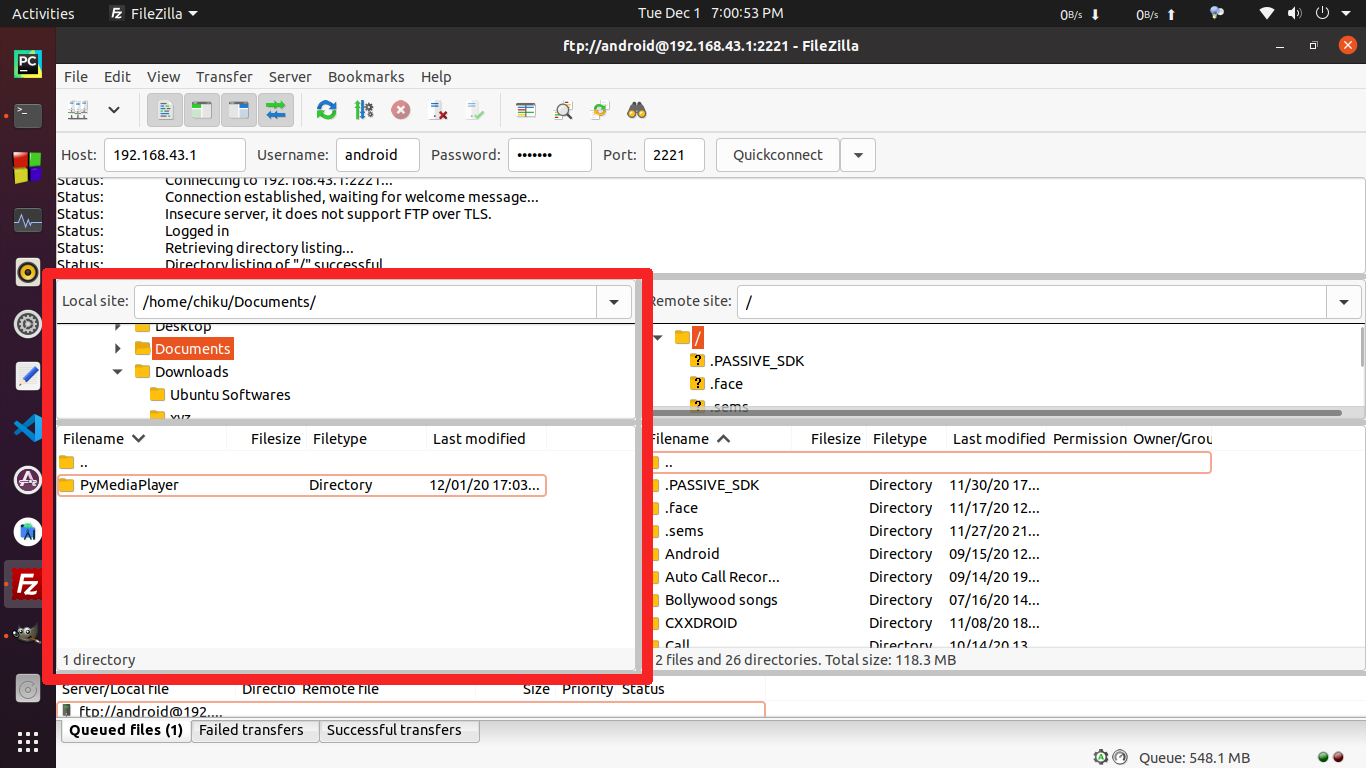Open the File menu
This screenshot has width=1366, height=768.
click(76, 77)
